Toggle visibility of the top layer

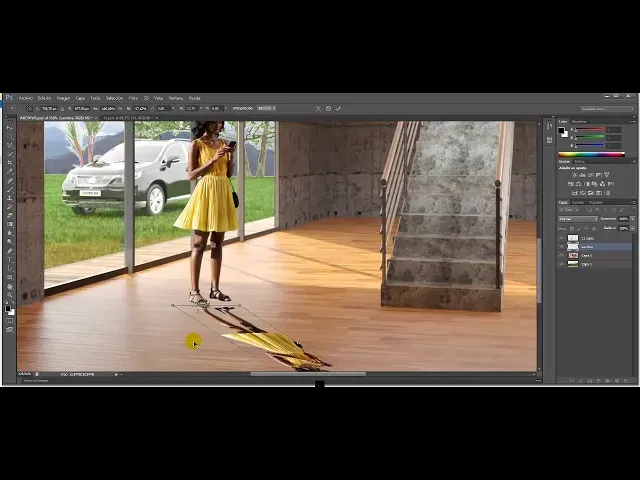click(561, 238)
